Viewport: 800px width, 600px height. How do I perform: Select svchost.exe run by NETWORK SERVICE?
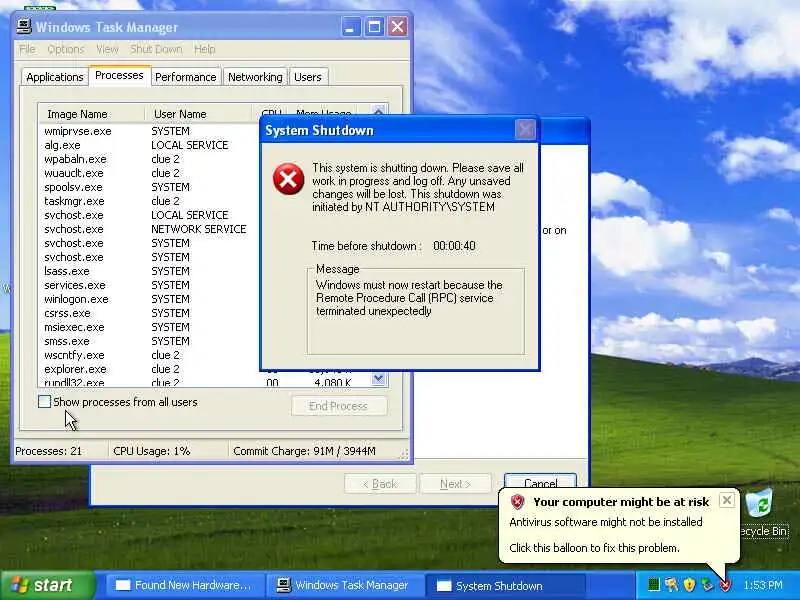pos(148,229)
